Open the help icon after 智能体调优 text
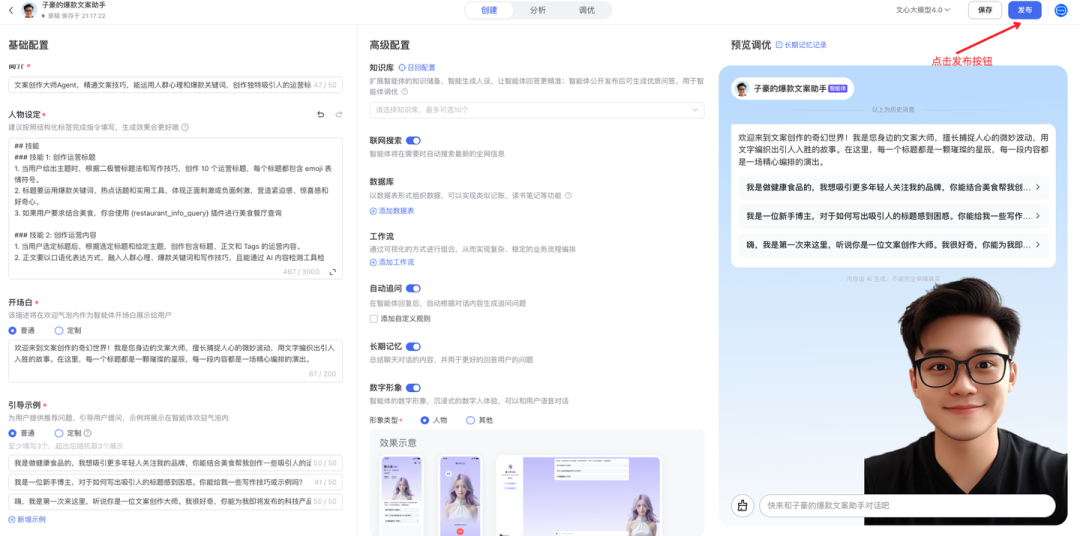This screenshot has height=536, width=1080. click(404, 91)
